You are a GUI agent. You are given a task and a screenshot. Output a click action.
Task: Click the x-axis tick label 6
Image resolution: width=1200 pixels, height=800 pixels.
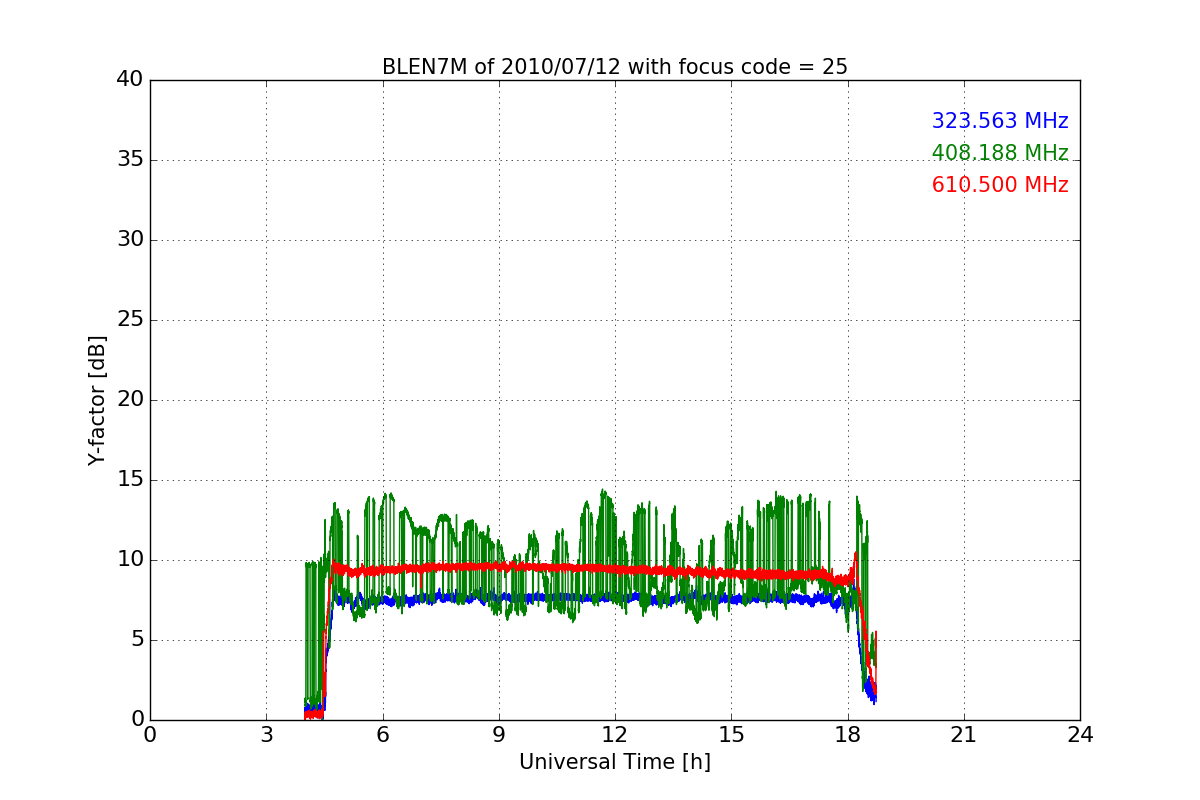tap(382, 735)
